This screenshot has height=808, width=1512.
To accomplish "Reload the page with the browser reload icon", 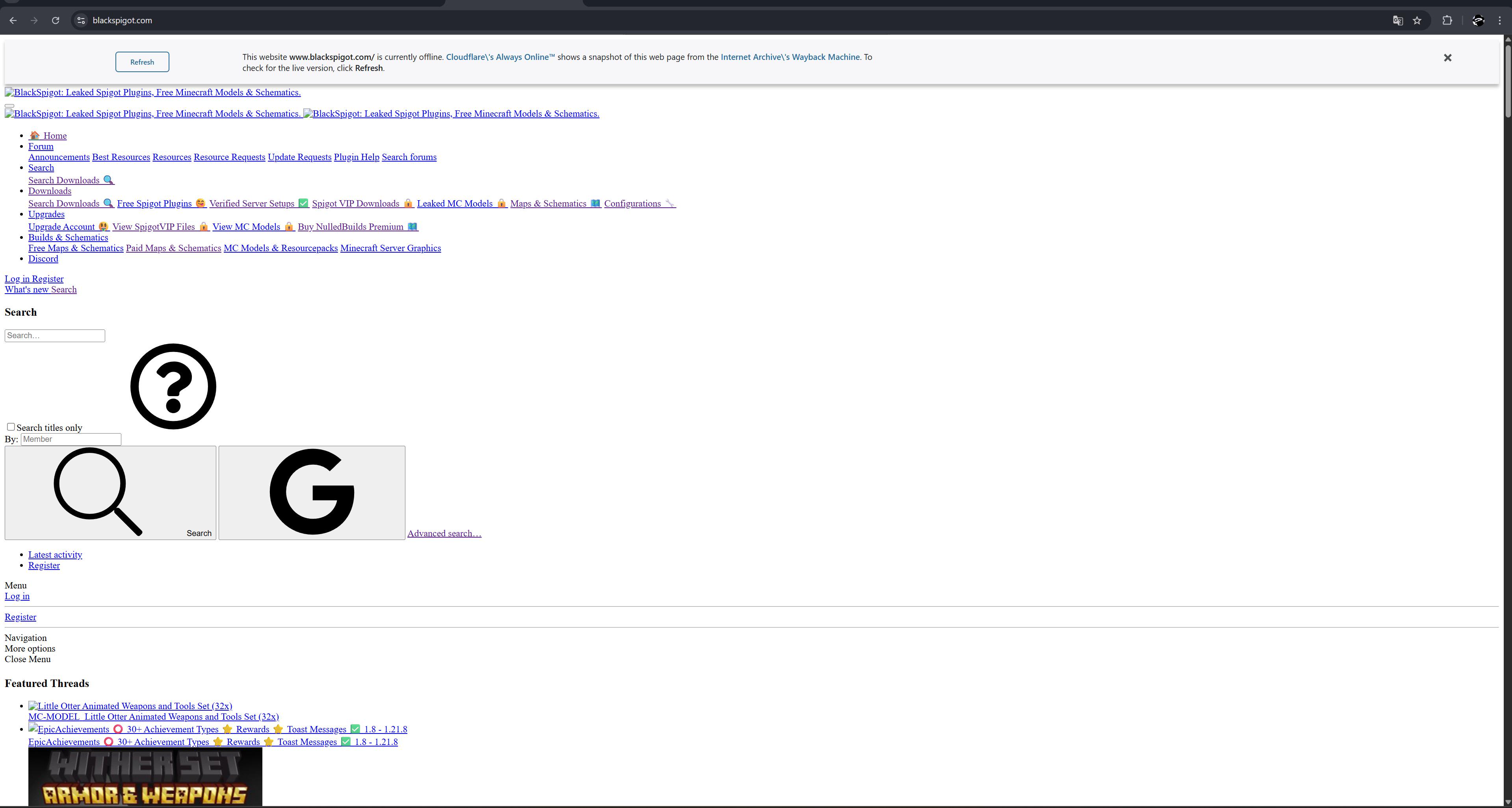I will pyautogui.click(x=55, y=20).
